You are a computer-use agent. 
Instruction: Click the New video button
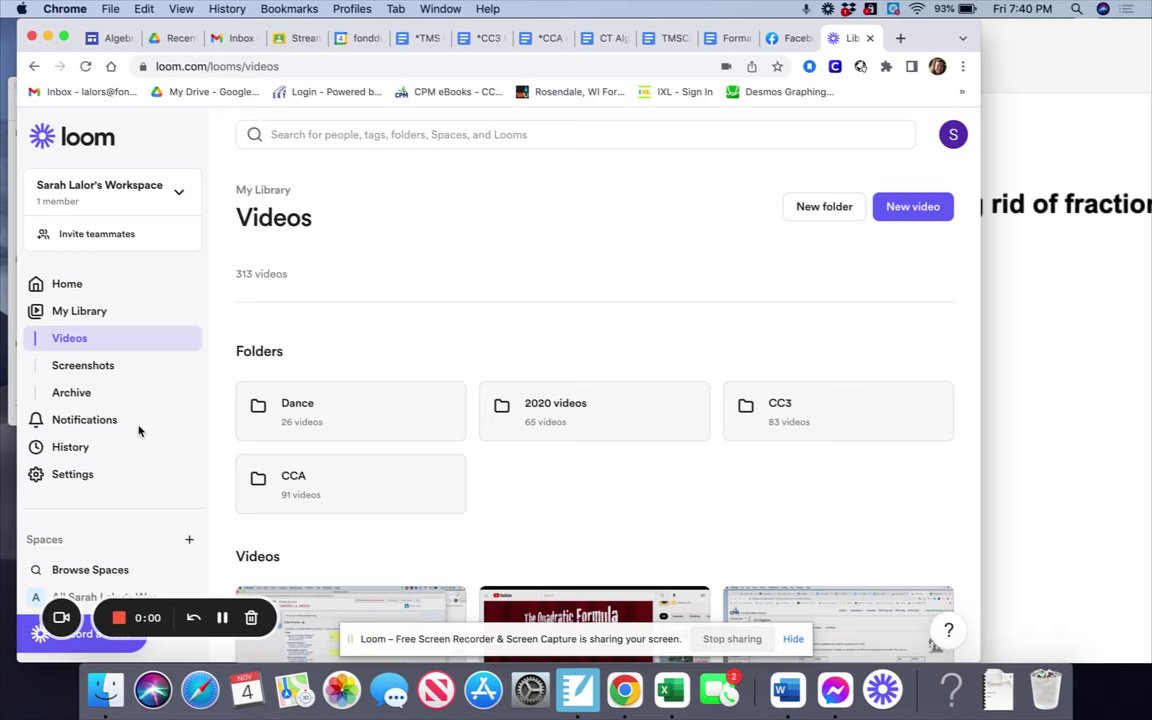pos(912,206)
